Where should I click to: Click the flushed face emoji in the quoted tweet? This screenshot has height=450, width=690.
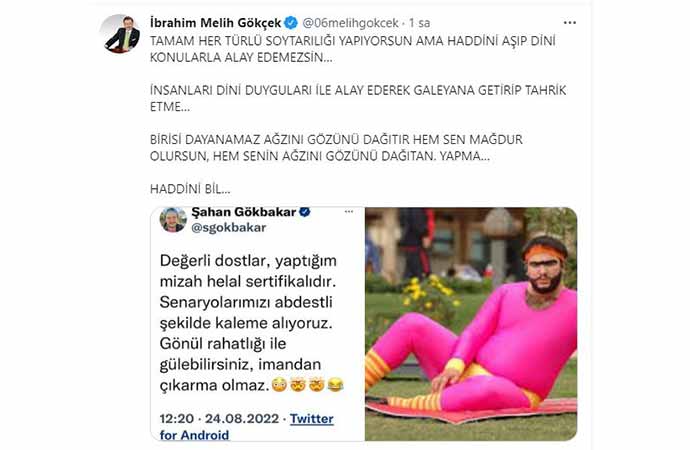279,385
